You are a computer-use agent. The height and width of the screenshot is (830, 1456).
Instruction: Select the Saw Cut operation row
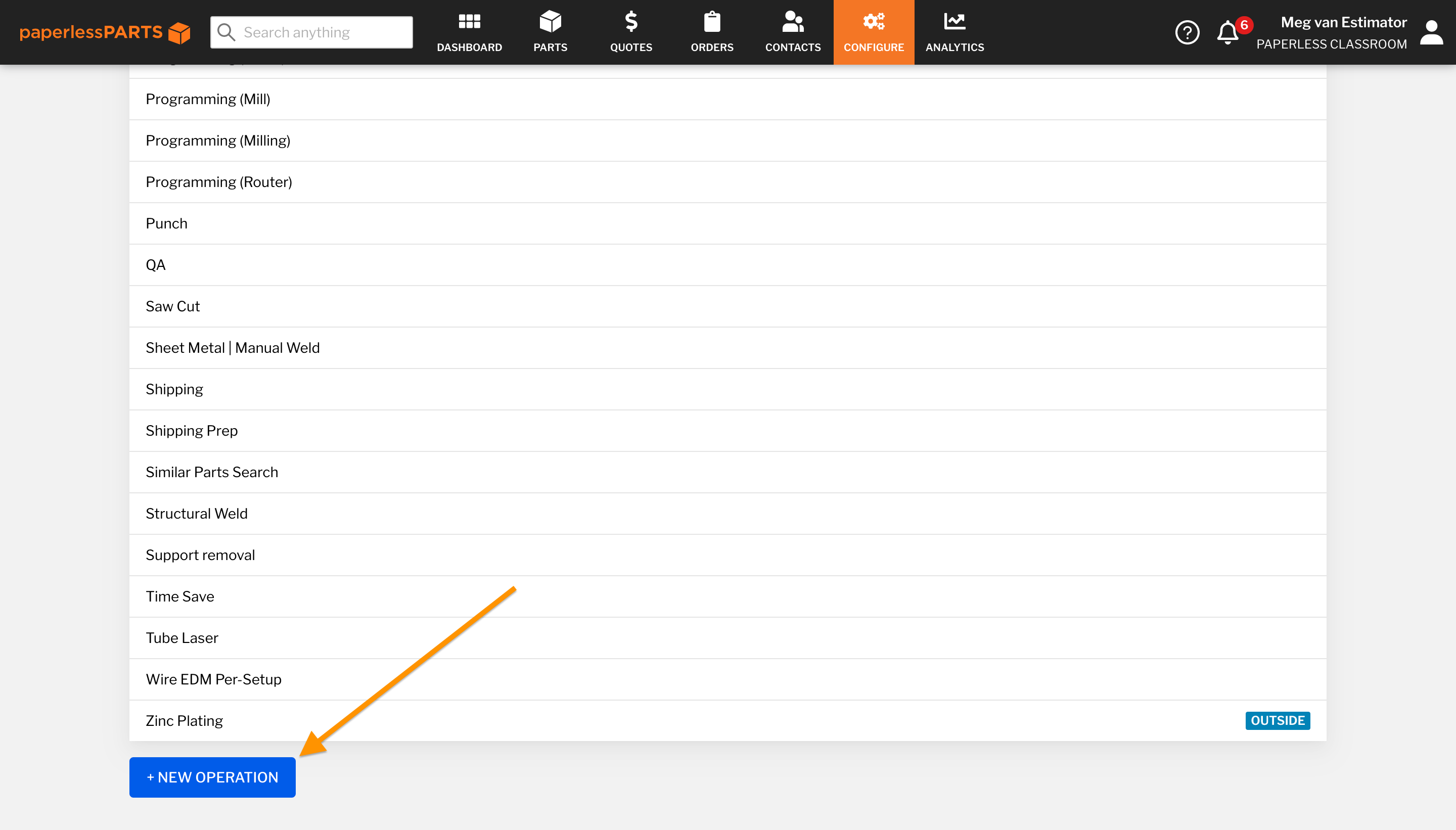point(173,306)
